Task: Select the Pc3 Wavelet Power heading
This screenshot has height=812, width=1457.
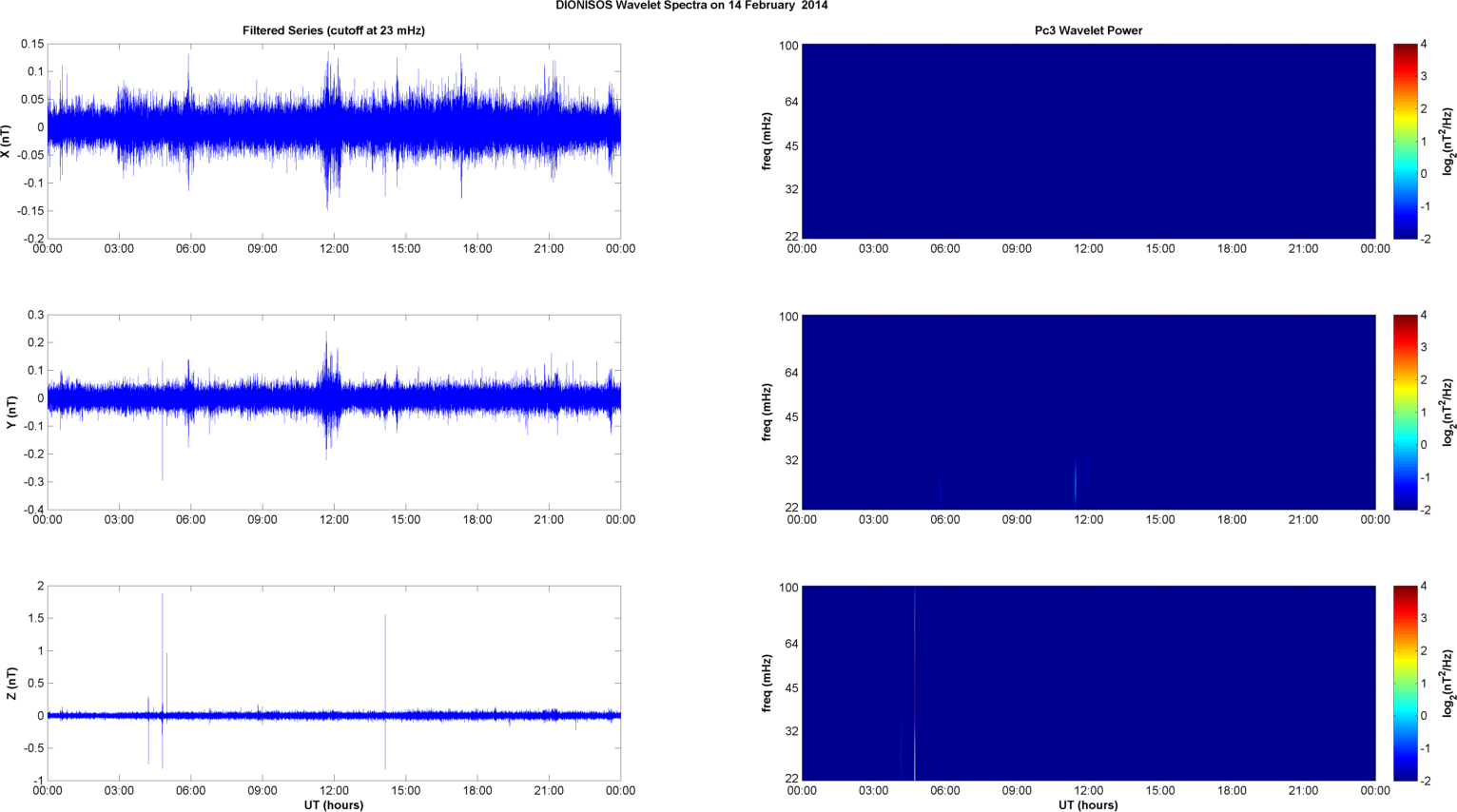Action: [1088, 30]
